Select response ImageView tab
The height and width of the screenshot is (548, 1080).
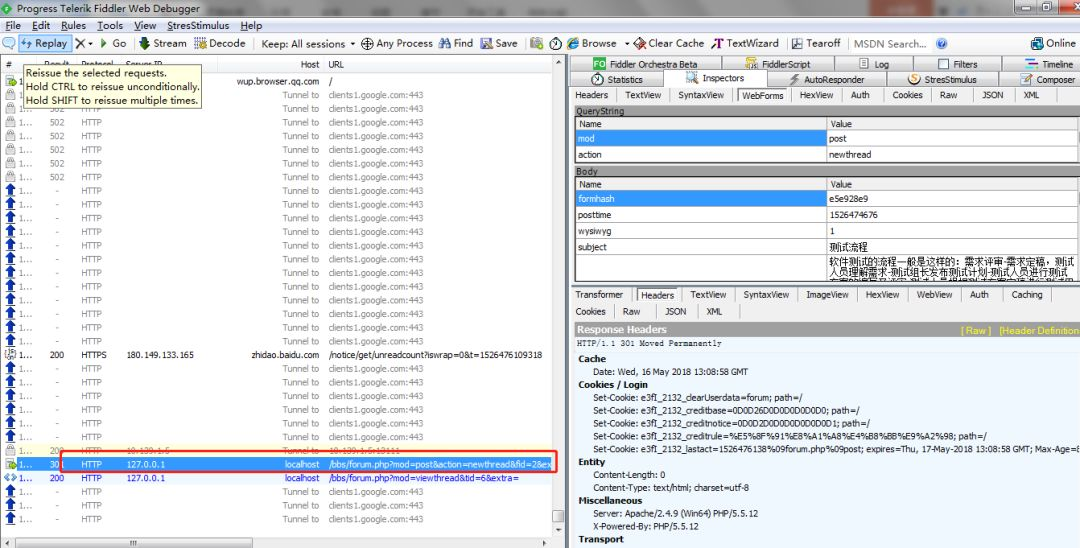point(827,295)
